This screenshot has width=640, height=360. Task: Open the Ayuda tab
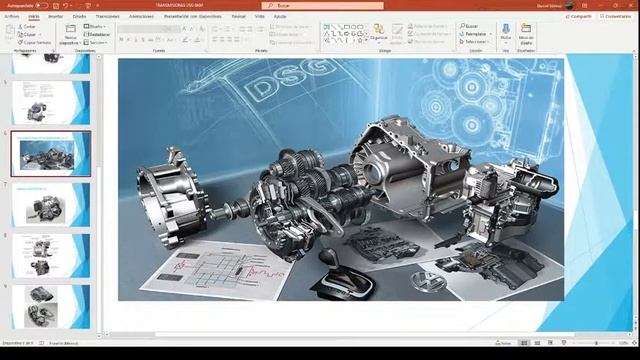tap(280, 17)
